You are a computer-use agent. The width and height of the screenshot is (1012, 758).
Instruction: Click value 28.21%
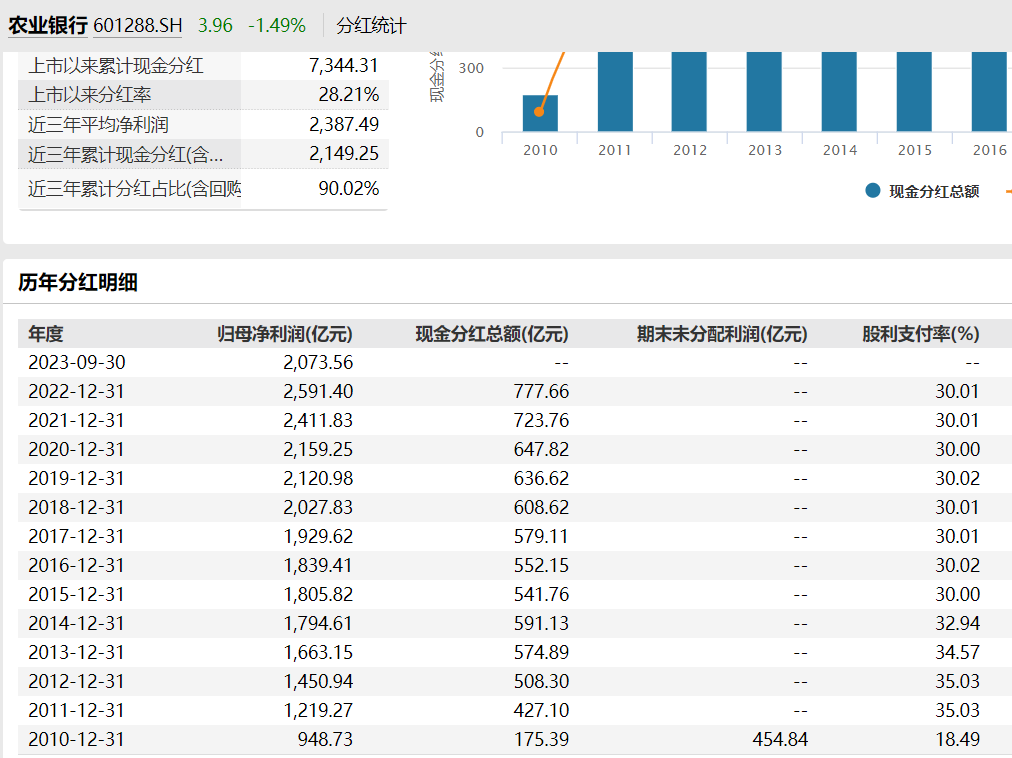(349, 95)
